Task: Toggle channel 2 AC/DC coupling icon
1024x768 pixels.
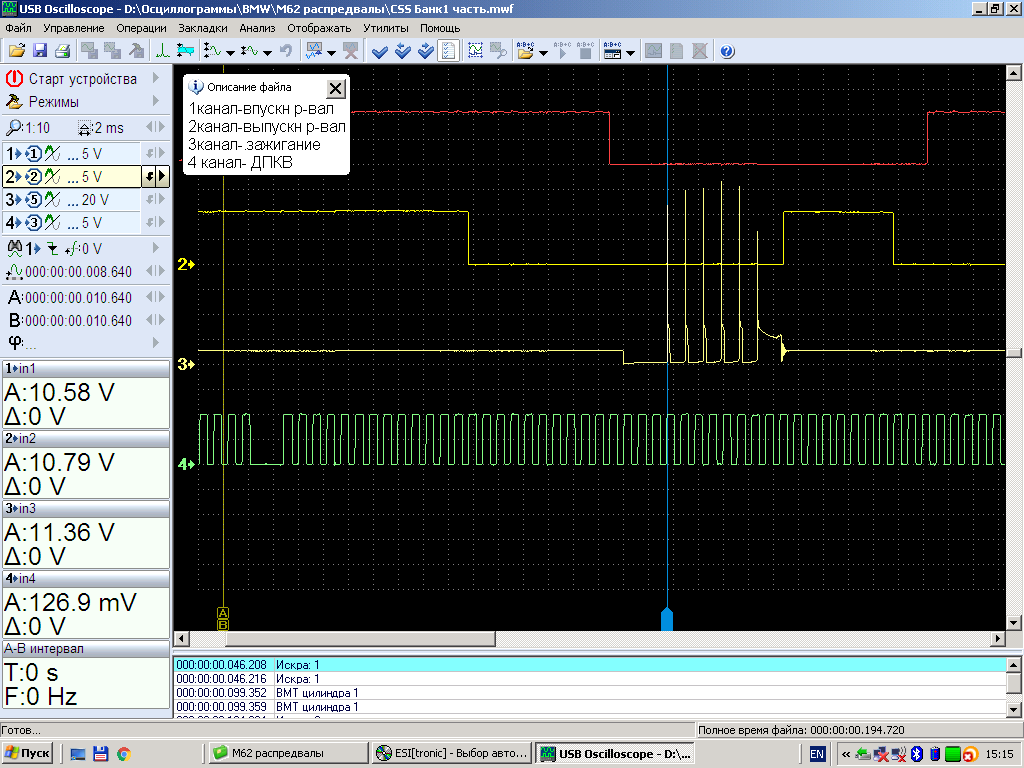Action: coord(53,177)
